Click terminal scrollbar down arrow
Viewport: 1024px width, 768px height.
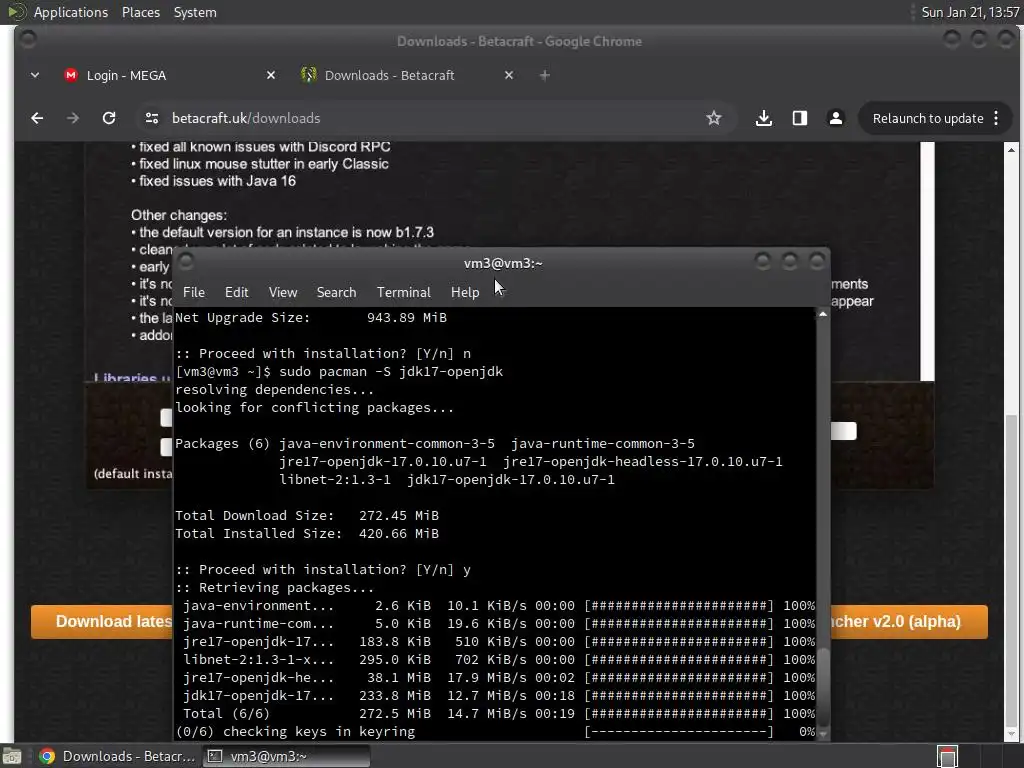click(x=823, y=734)
